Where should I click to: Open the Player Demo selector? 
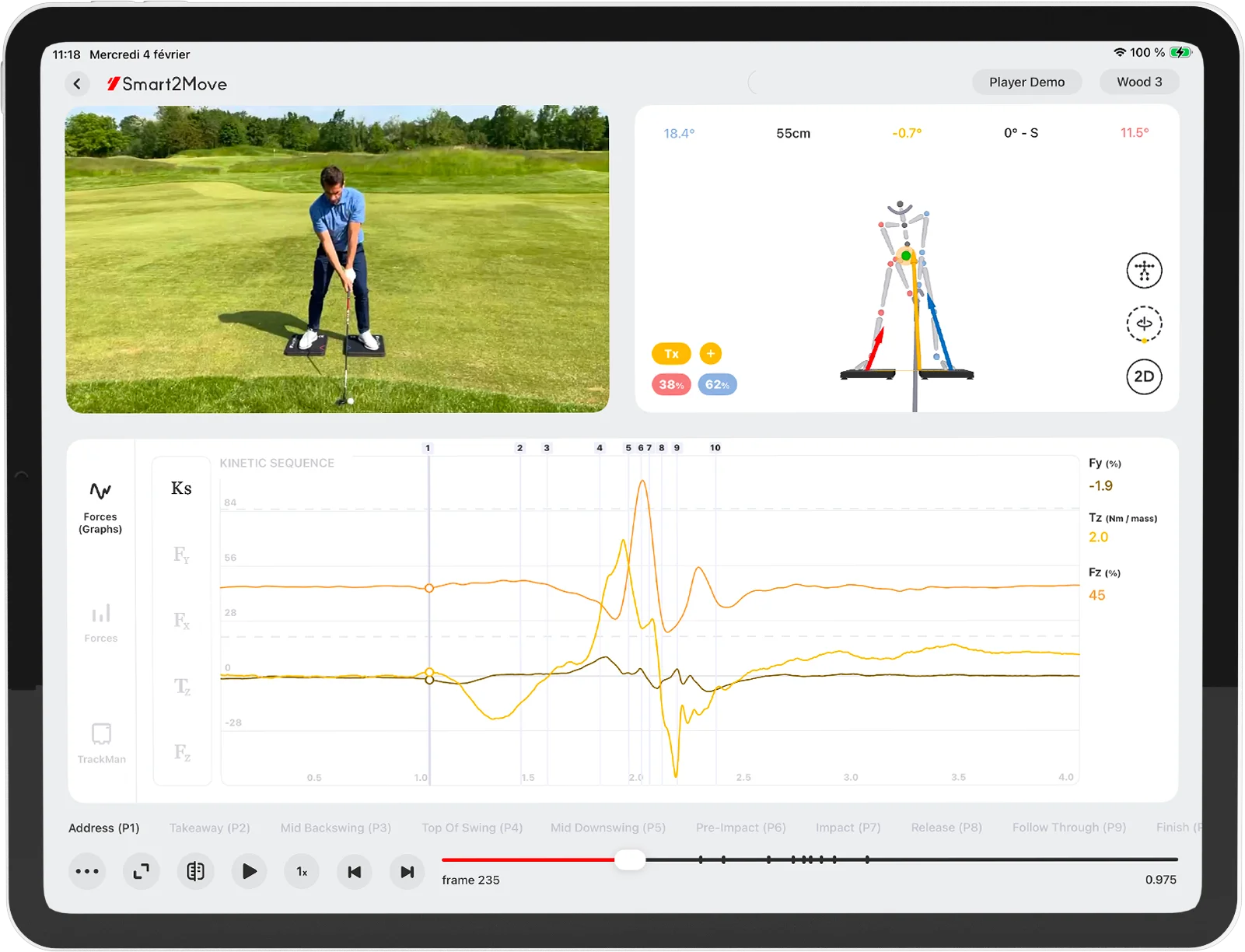click(1026, 82)
